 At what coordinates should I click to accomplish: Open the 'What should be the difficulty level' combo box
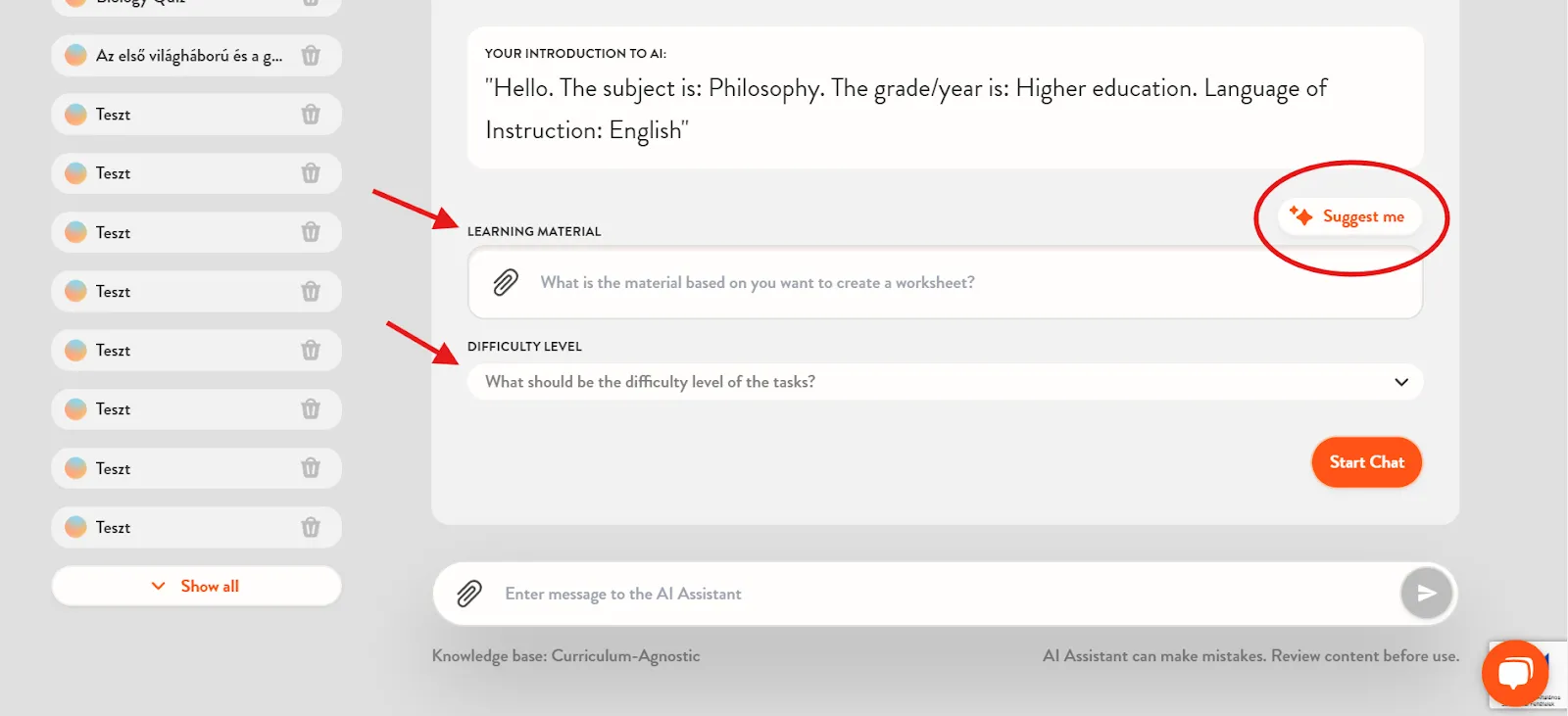coord(945,382)
